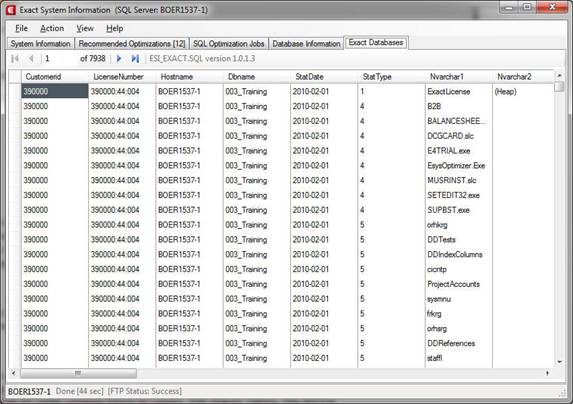This screenshot has width=573, height=404.
Task: Open the Action menu
Action: [x=52, y=28]
